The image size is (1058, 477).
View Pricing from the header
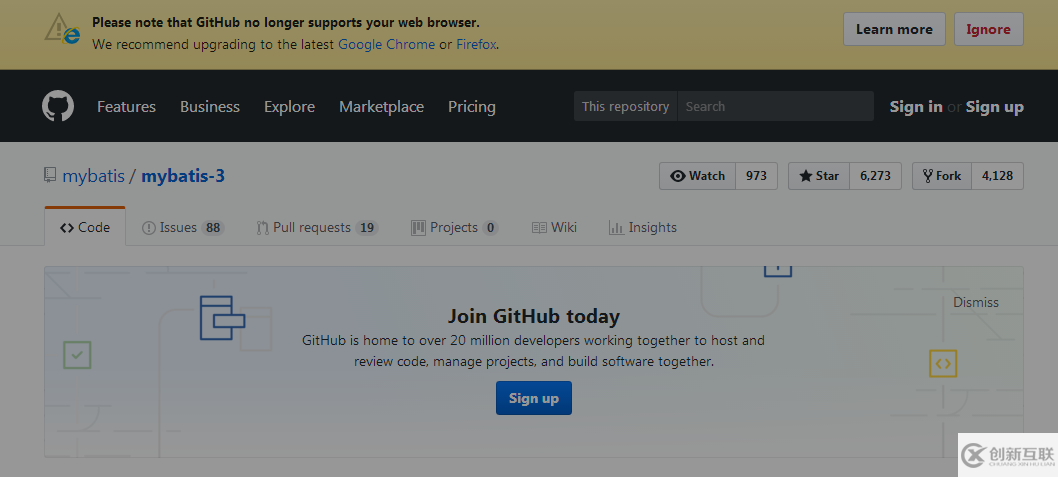click(472, 107)
